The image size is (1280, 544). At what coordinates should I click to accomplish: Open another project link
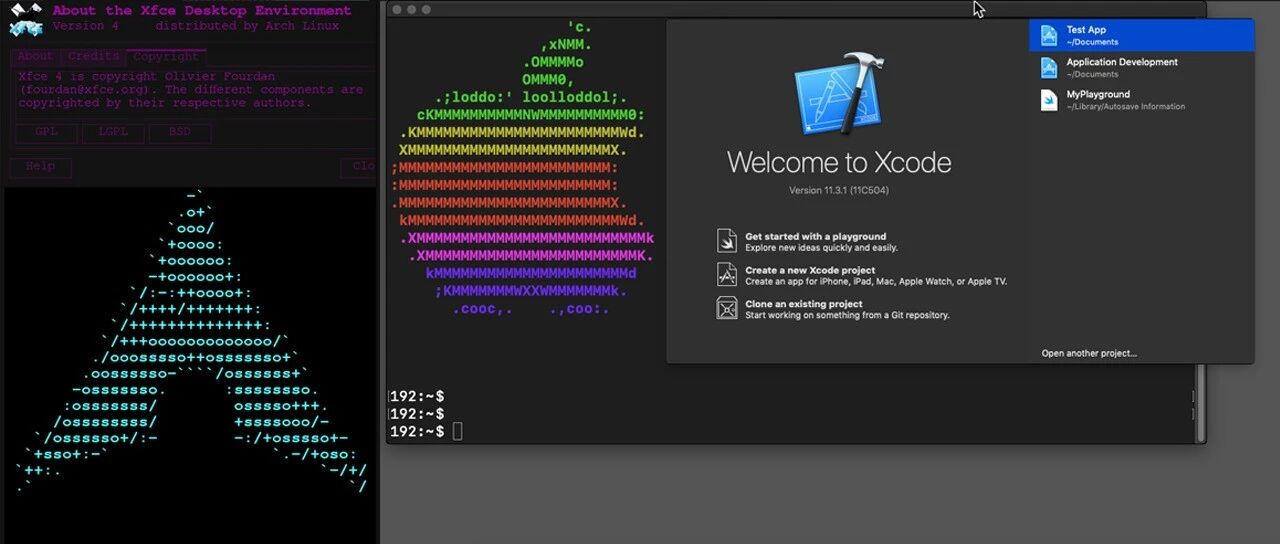click(1089, 353)
